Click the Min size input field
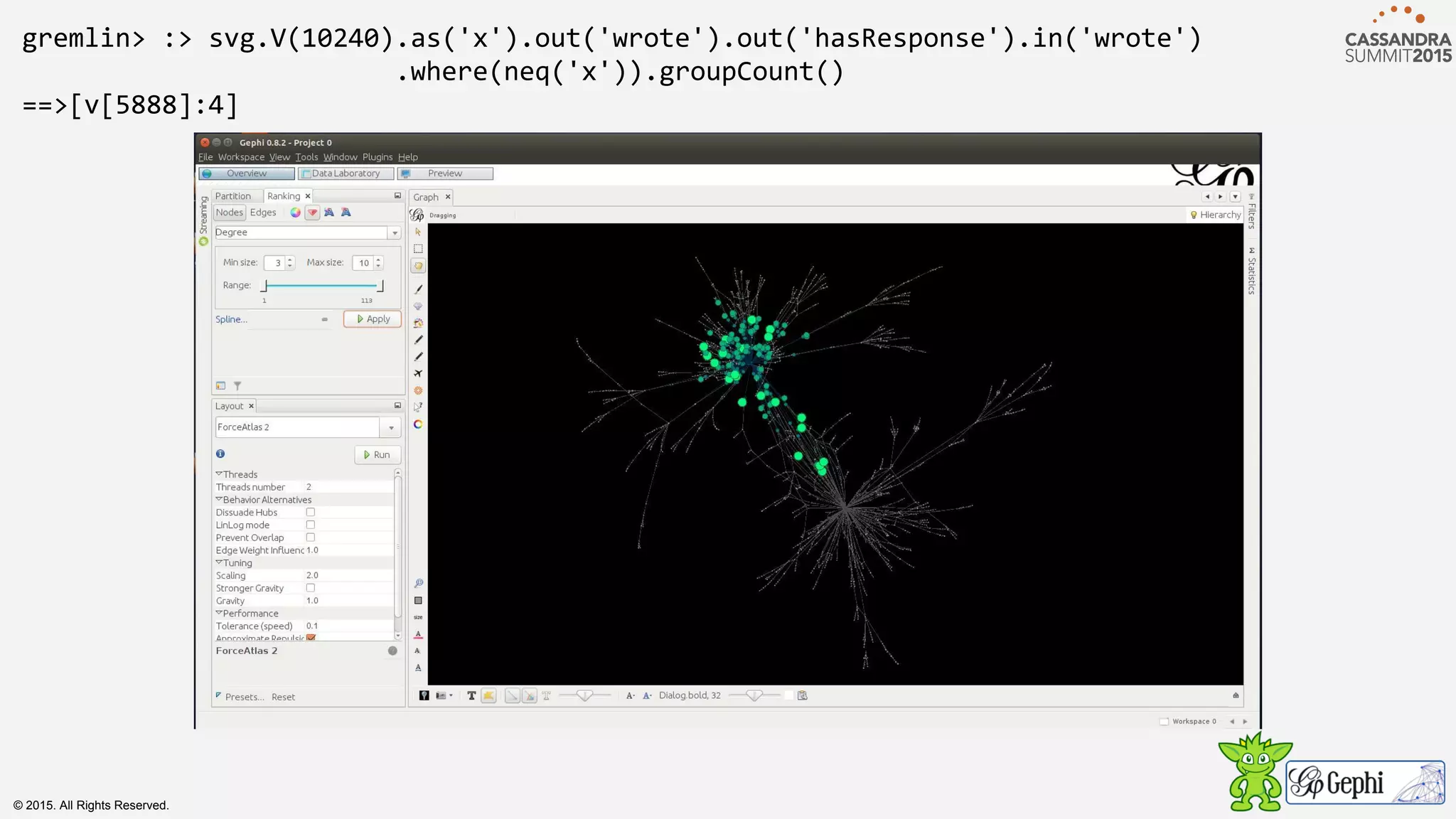This screenshot has height=819, width=1456. tap(274, 263)
